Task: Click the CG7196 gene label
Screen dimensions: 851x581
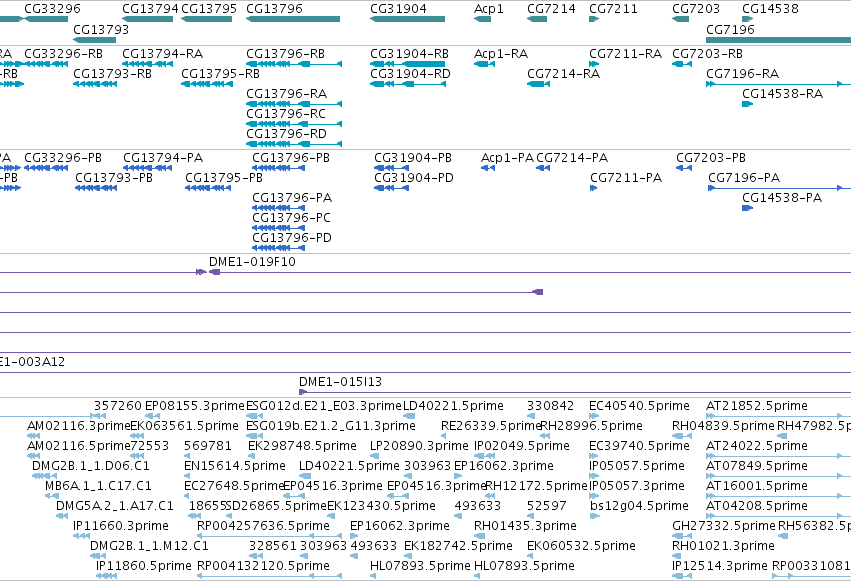Action: tap(731, 29)
